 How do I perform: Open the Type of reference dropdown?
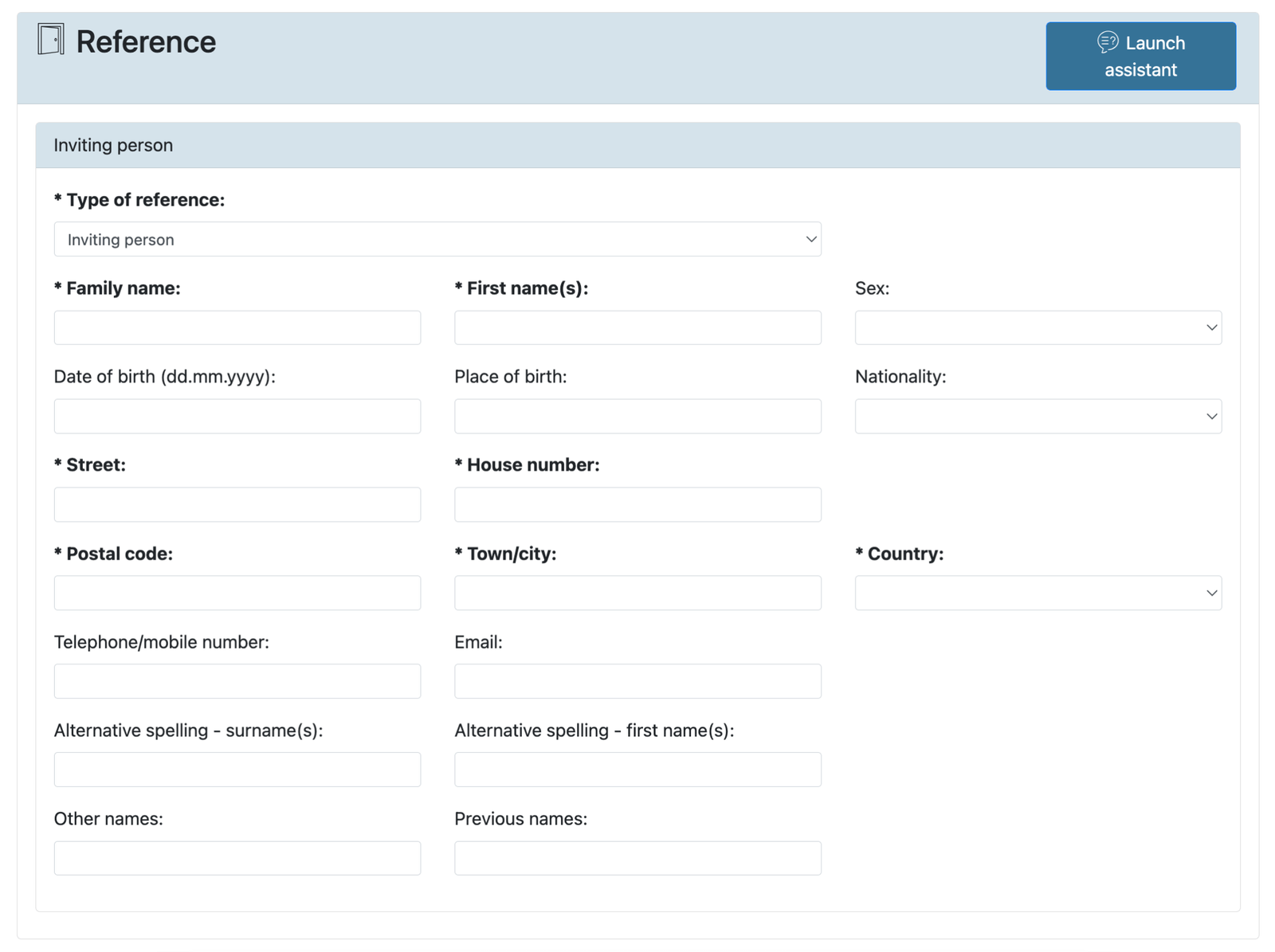pos(437,239)
